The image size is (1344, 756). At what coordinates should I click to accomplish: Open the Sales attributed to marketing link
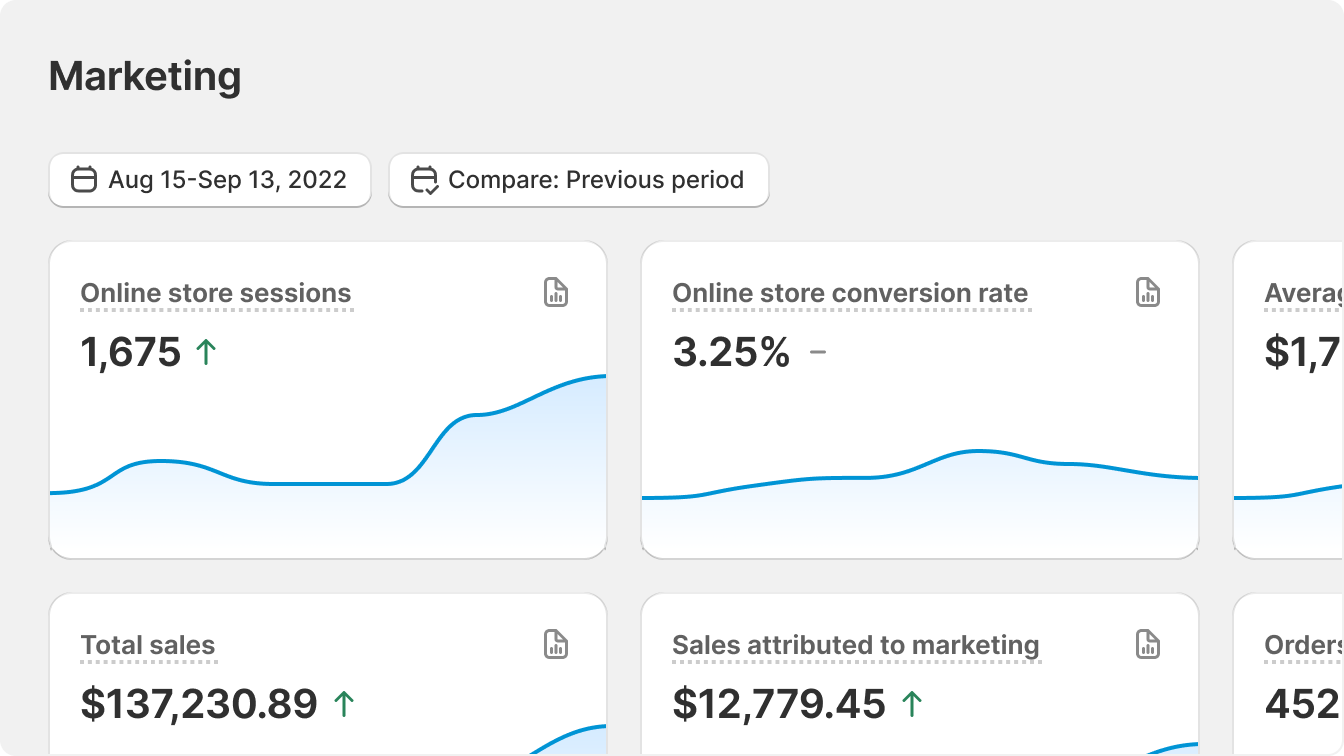pos(856,645)
